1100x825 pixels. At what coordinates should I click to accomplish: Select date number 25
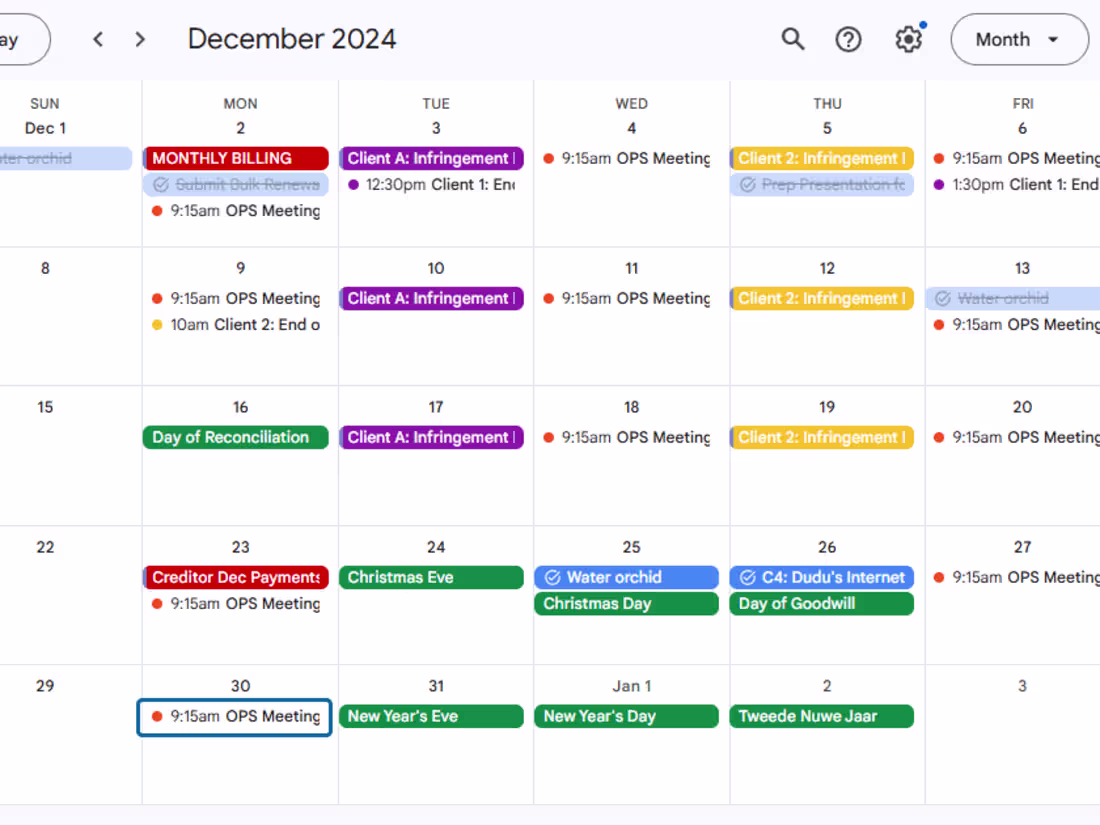(631, 547)
